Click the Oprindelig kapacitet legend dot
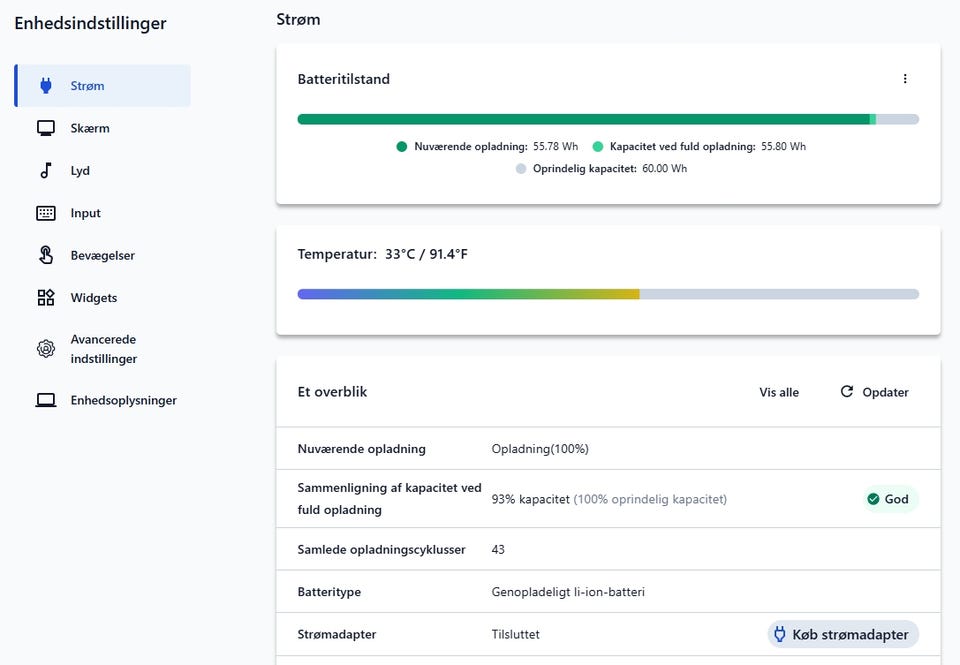This screenshot has height=665, width=960. point(520,169)
